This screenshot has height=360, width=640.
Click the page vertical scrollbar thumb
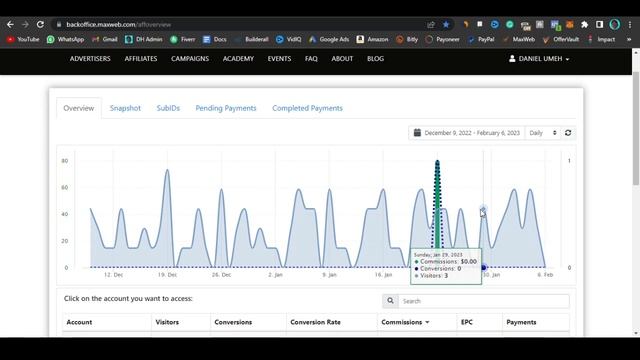[x=636, y=129]
